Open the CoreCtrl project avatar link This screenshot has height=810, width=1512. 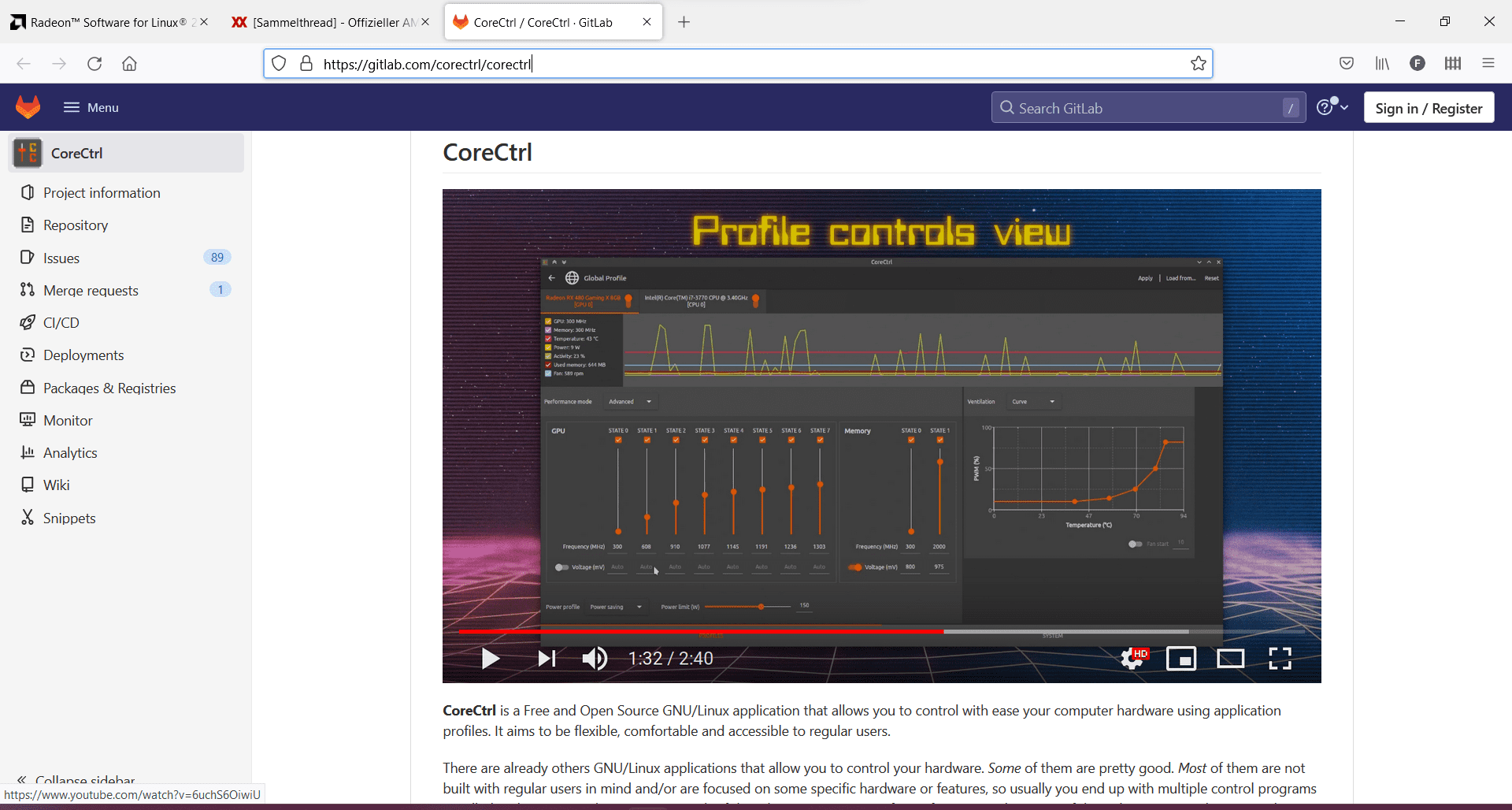28,153
